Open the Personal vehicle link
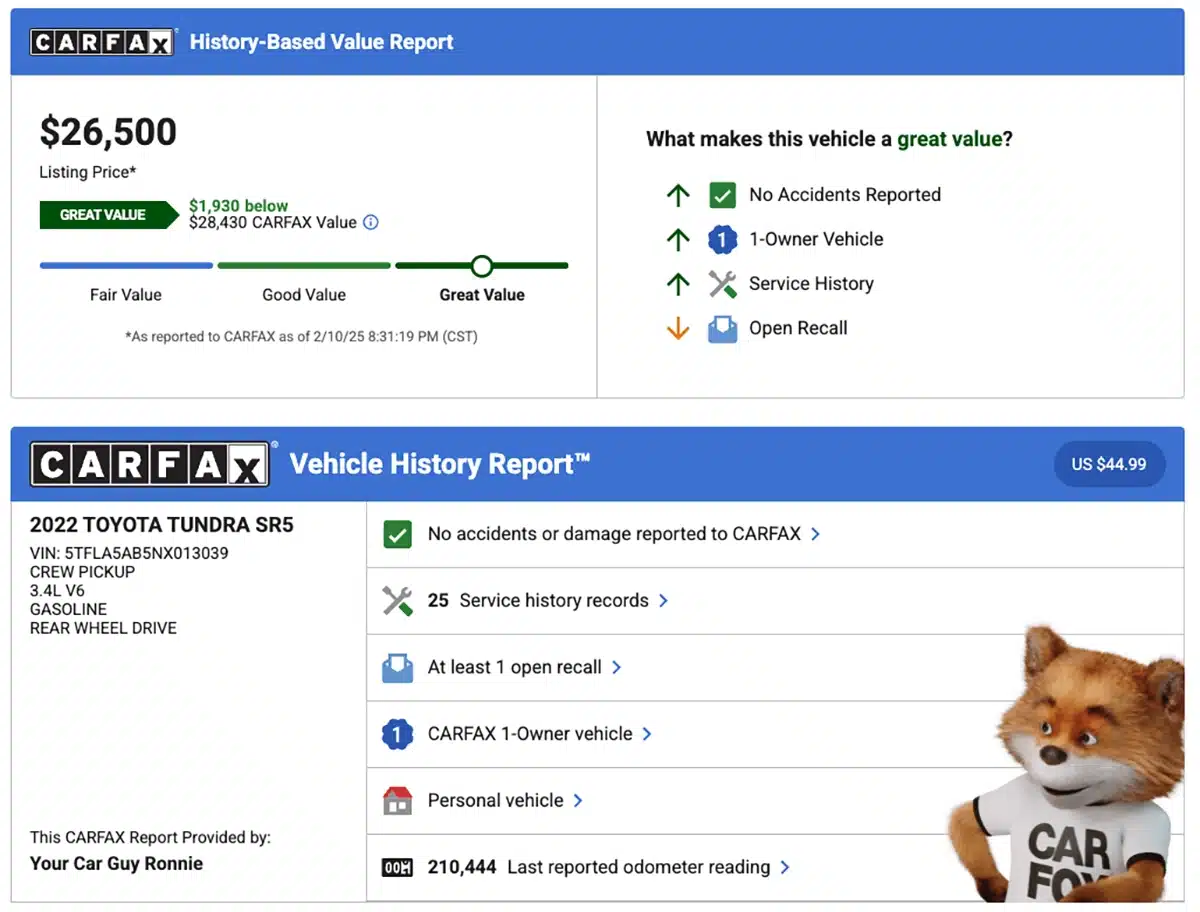 coord(496,801)
